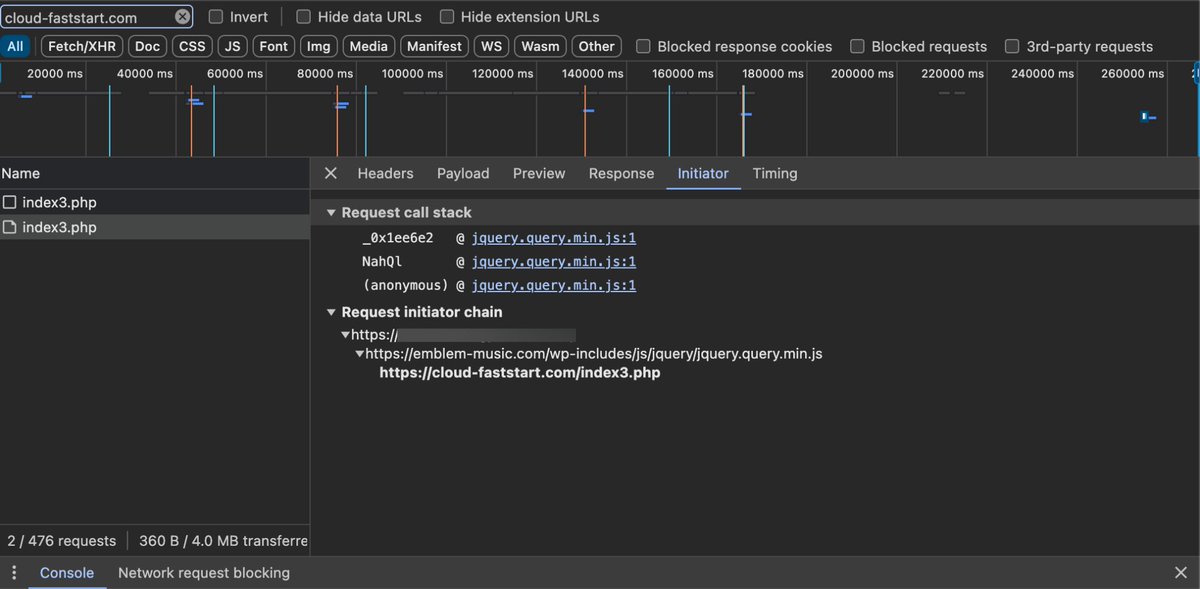Close the request details pane

coord(331,173)
